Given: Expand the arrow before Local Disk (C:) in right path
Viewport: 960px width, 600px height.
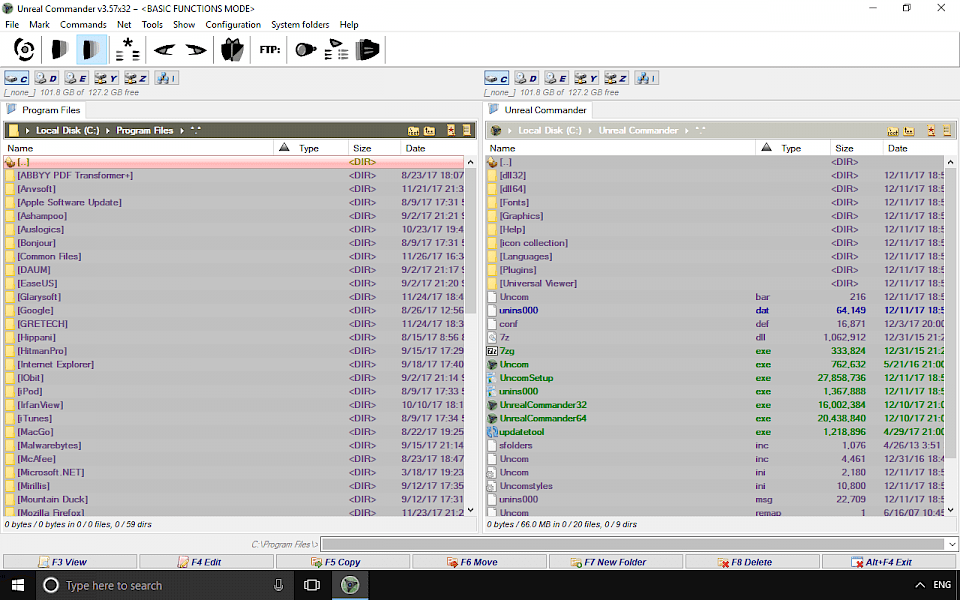Looking at the screenshot, I should pyautogui.click(x=510, y=131).
